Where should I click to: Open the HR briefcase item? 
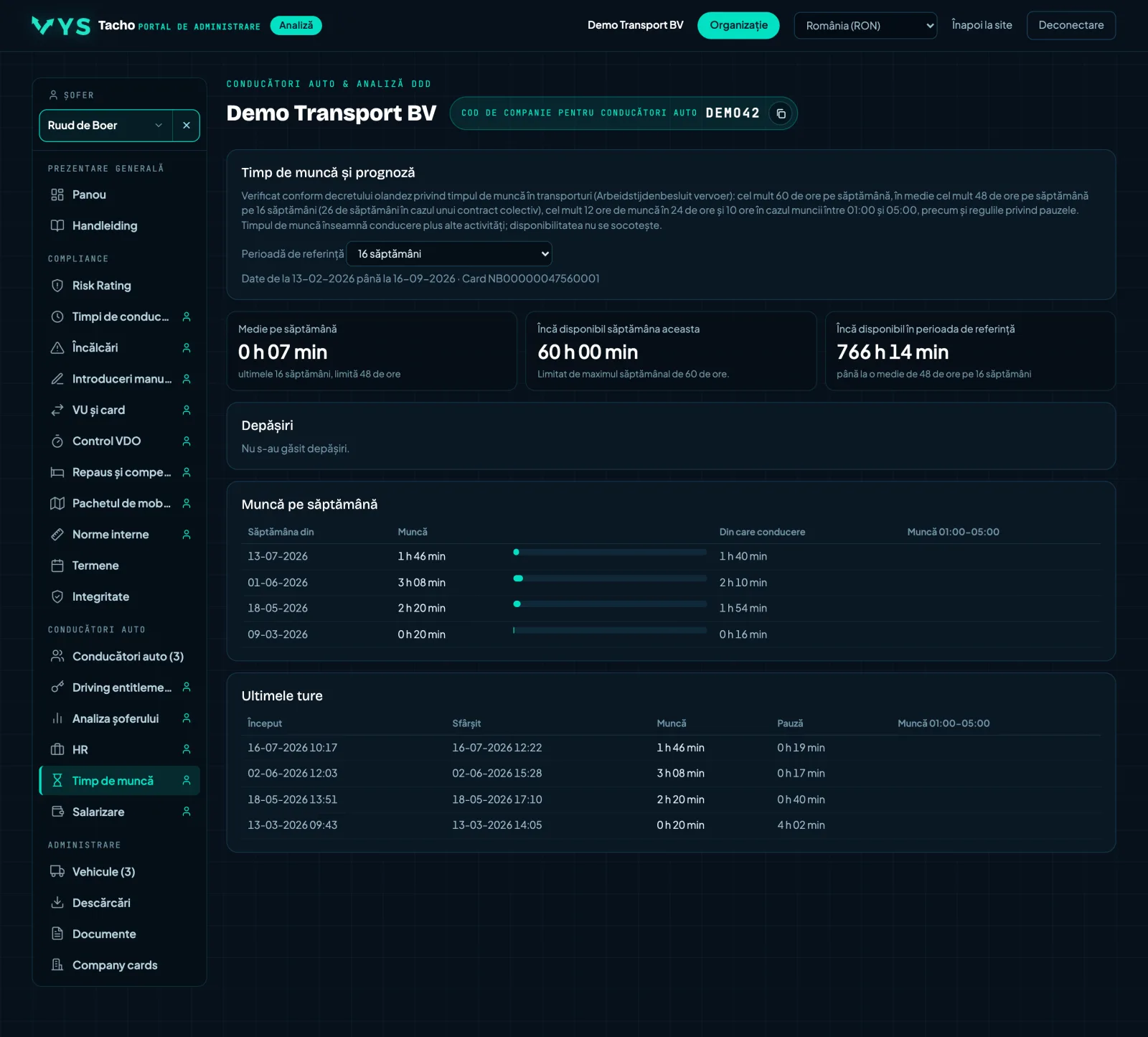(x=119, y=750)
